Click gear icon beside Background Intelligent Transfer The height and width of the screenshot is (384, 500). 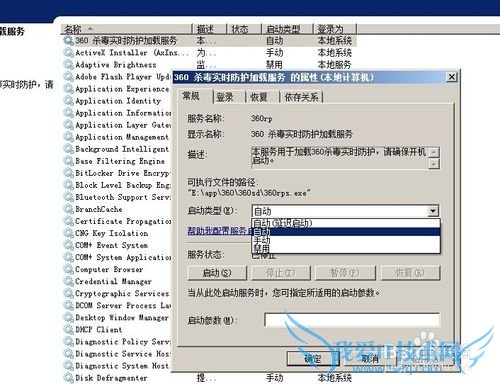coord(69,149)
